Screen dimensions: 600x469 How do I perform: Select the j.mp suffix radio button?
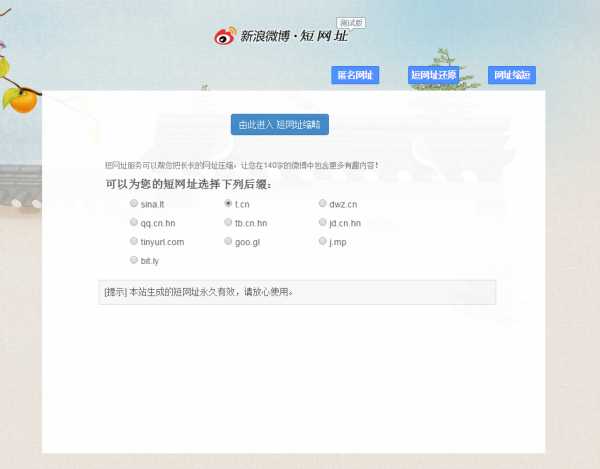point(323,241)
